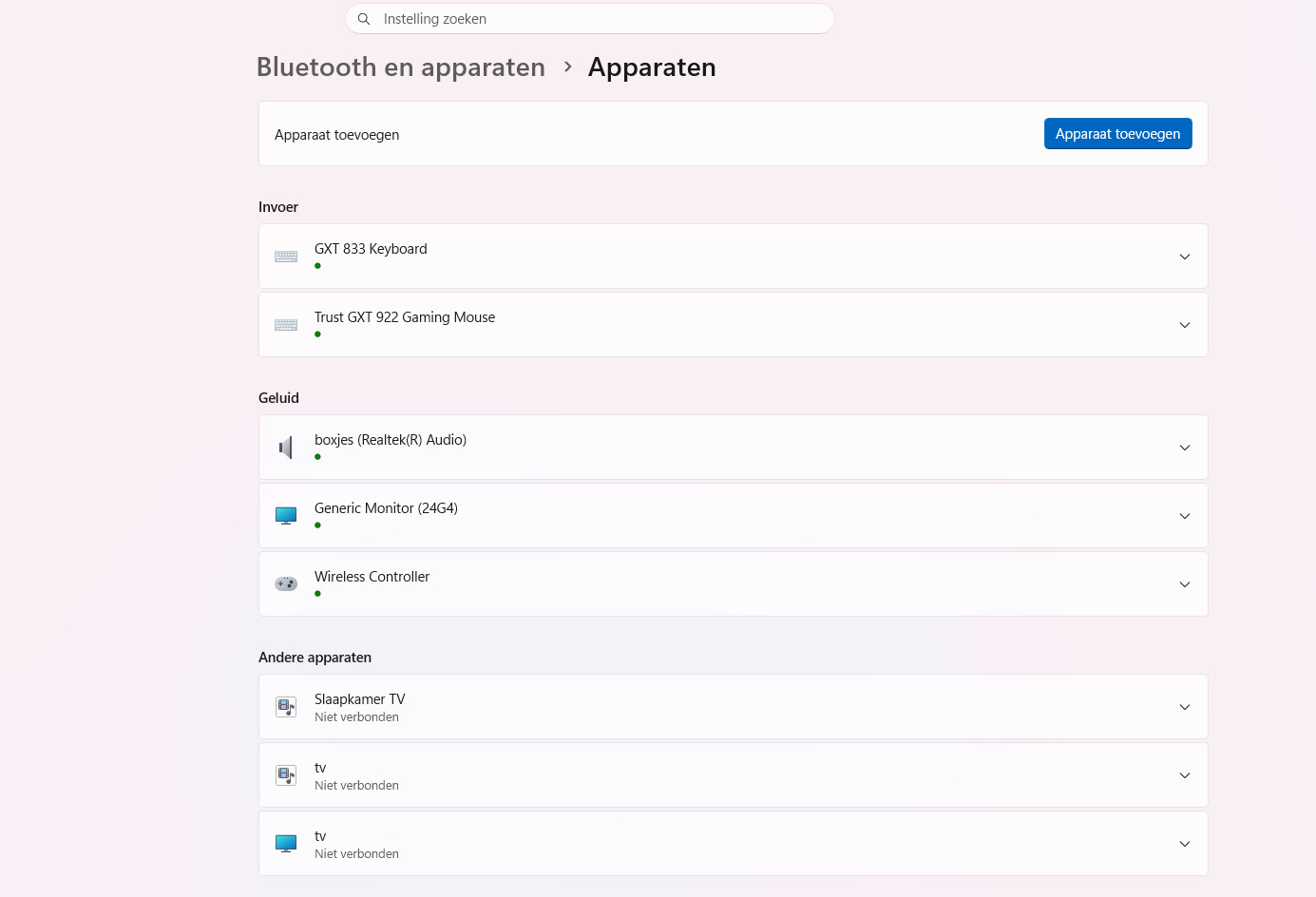Image resolution: width=1316 pixels, height=897 pixels.
Task: Expand the tv row with media icon
Action: pos(1185,775)
